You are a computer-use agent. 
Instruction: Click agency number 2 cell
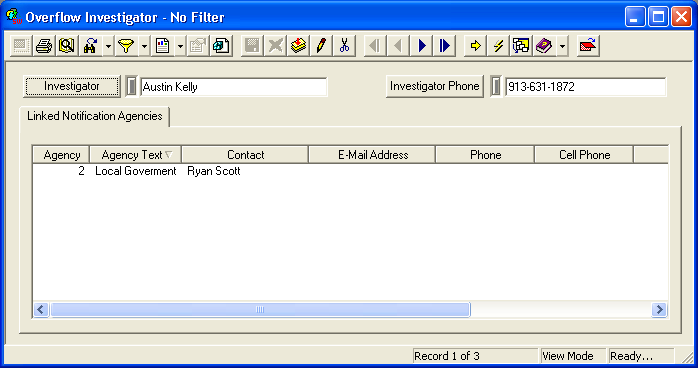(x=61, y=171)
